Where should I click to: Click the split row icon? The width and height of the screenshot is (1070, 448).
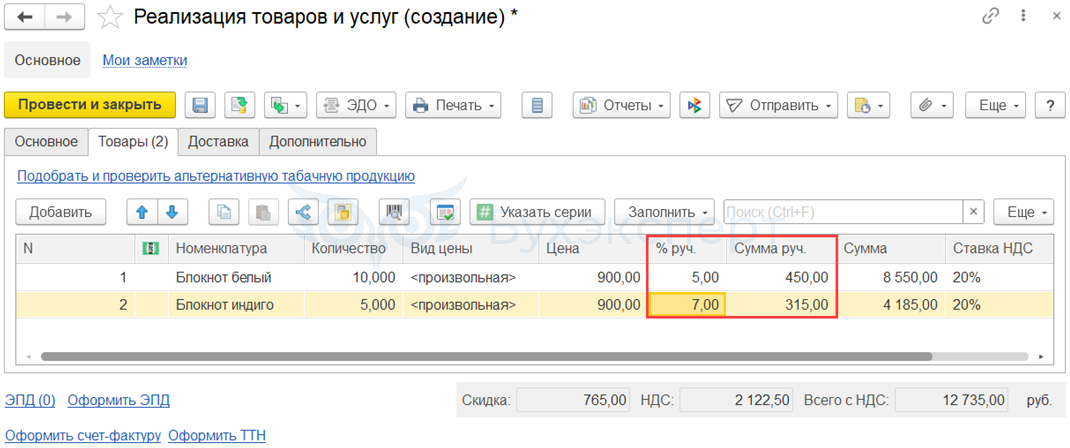pyautogui.click(x=303, y=212)
